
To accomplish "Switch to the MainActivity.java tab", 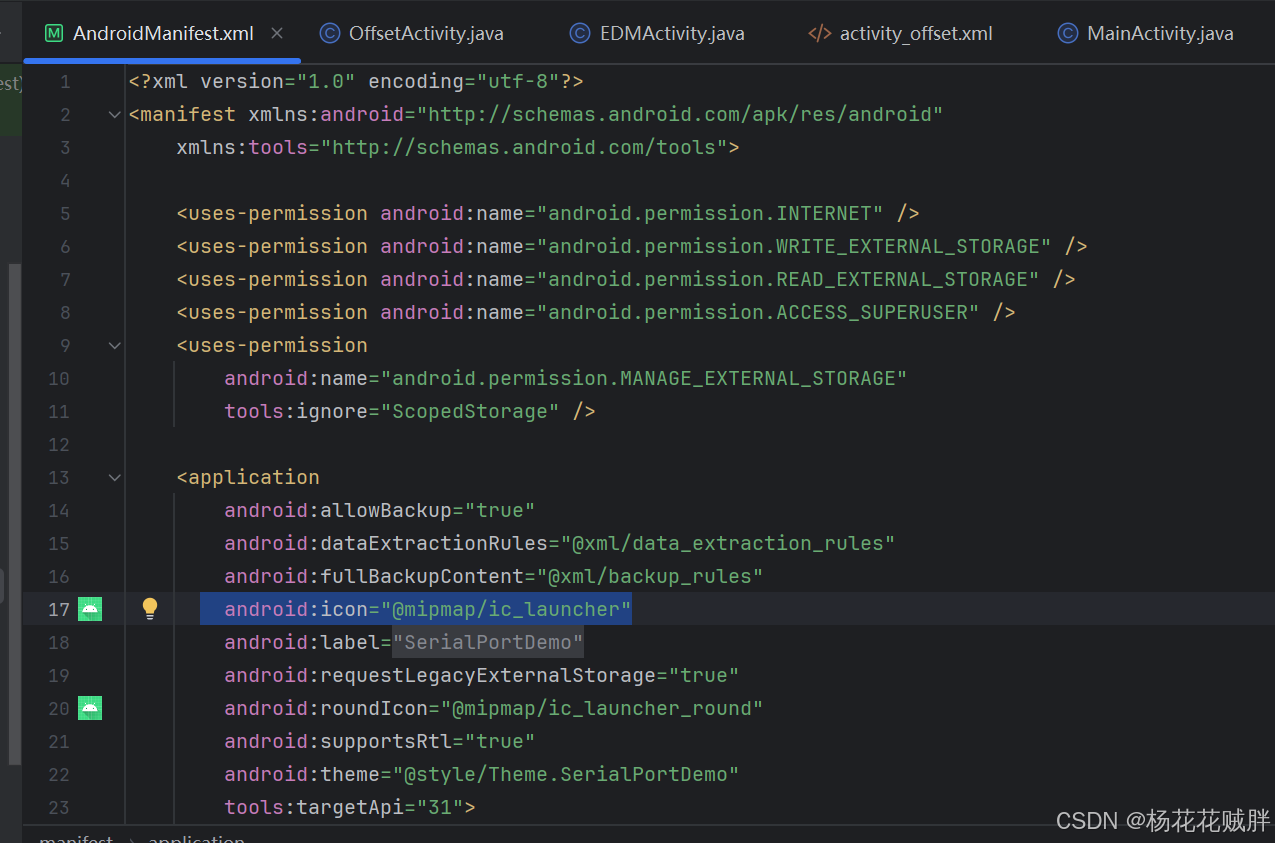I will (1146, 33).
